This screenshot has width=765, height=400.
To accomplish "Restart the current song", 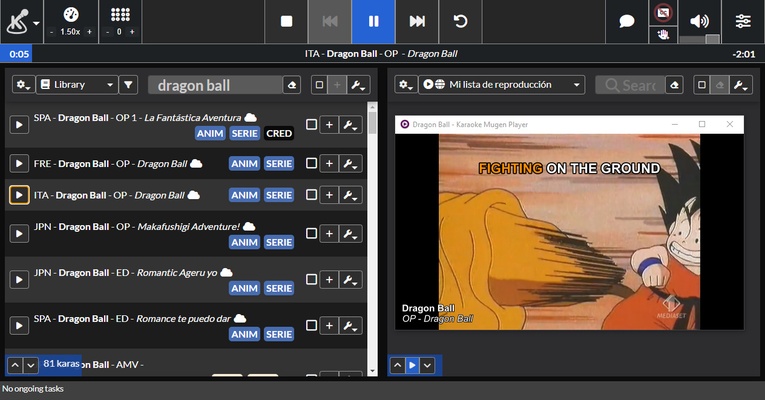I will 460,21.
